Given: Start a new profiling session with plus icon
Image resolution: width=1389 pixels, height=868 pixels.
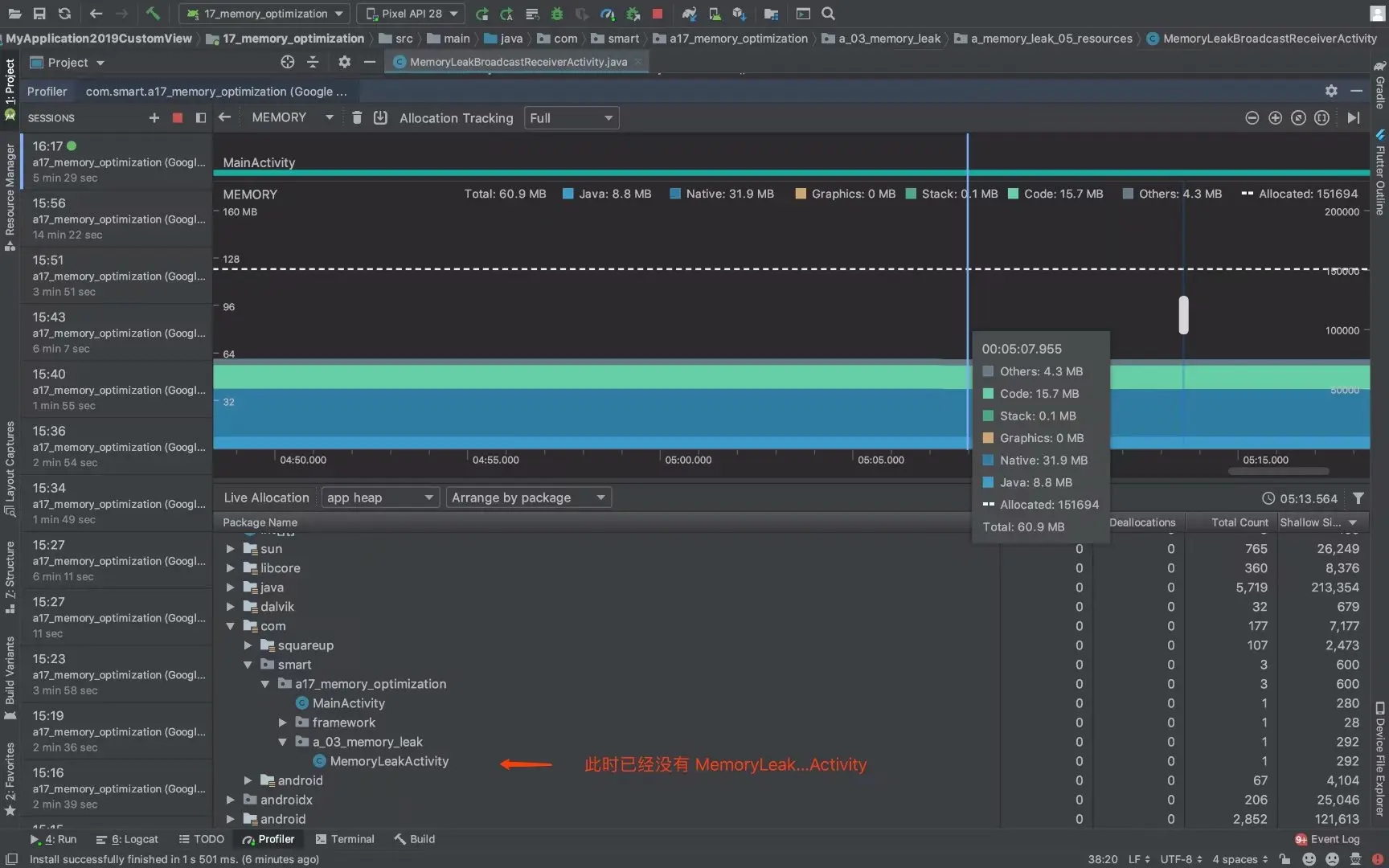Looking at the screenshot, I should (x=154, y=118).
